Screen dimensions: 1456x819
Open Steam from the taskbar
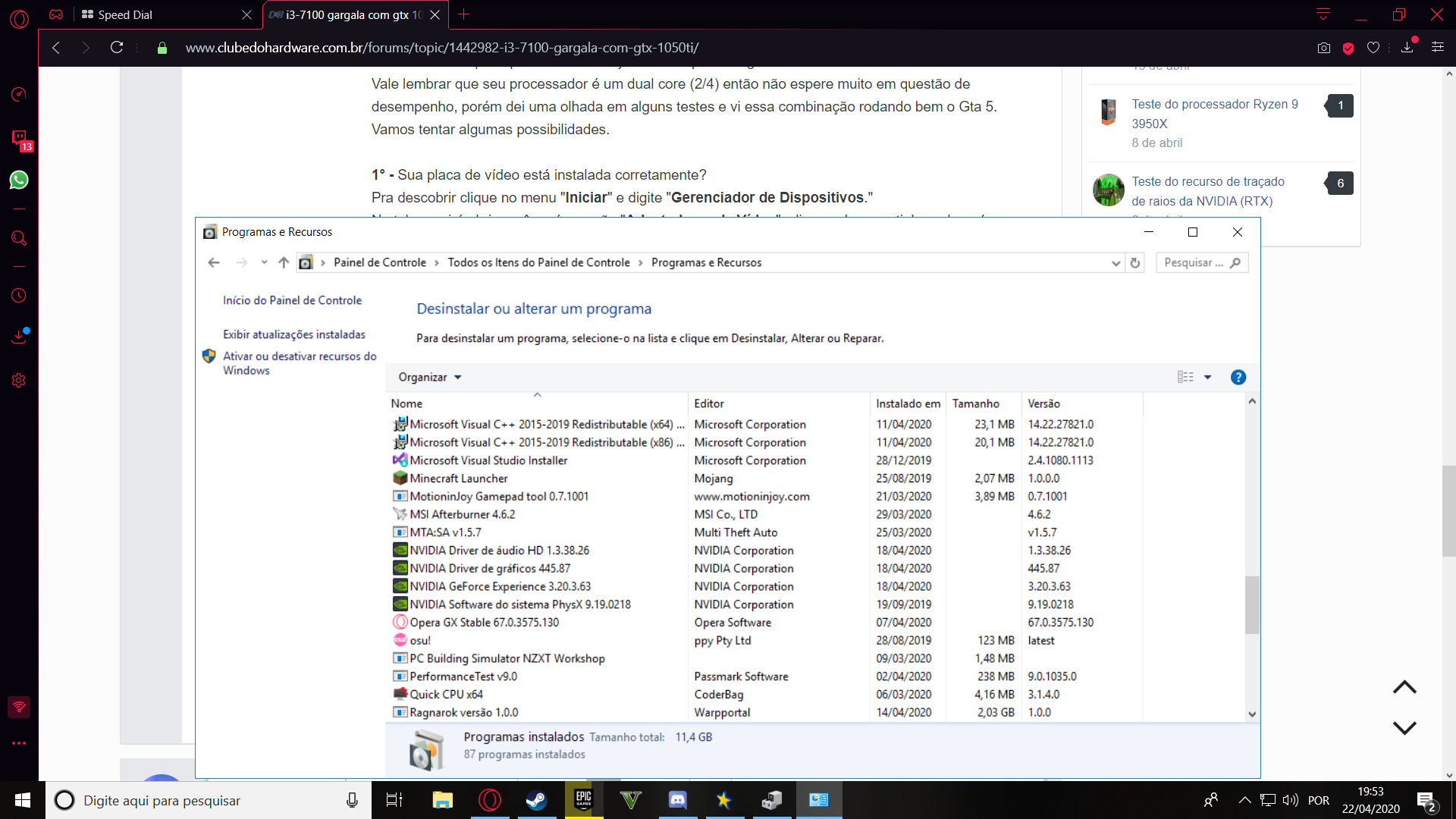(x=537, y=800)
